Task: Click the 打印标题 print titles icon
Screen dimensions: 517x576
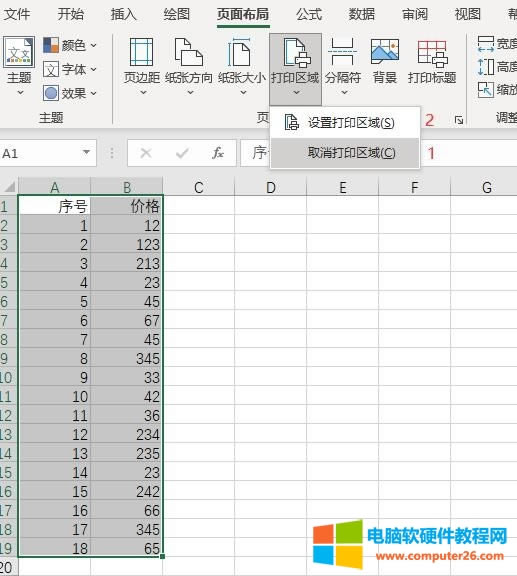Action: 432,53
